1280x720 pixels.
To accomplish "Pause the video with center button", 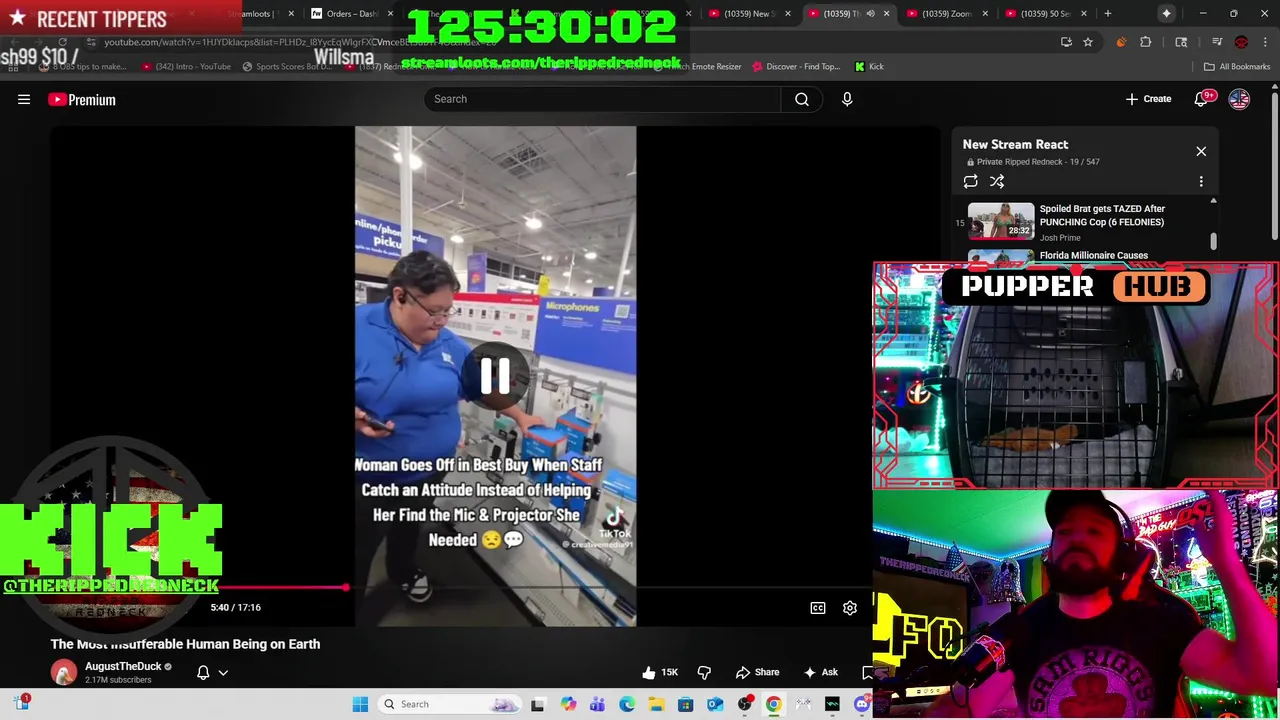I will [495, 376].
